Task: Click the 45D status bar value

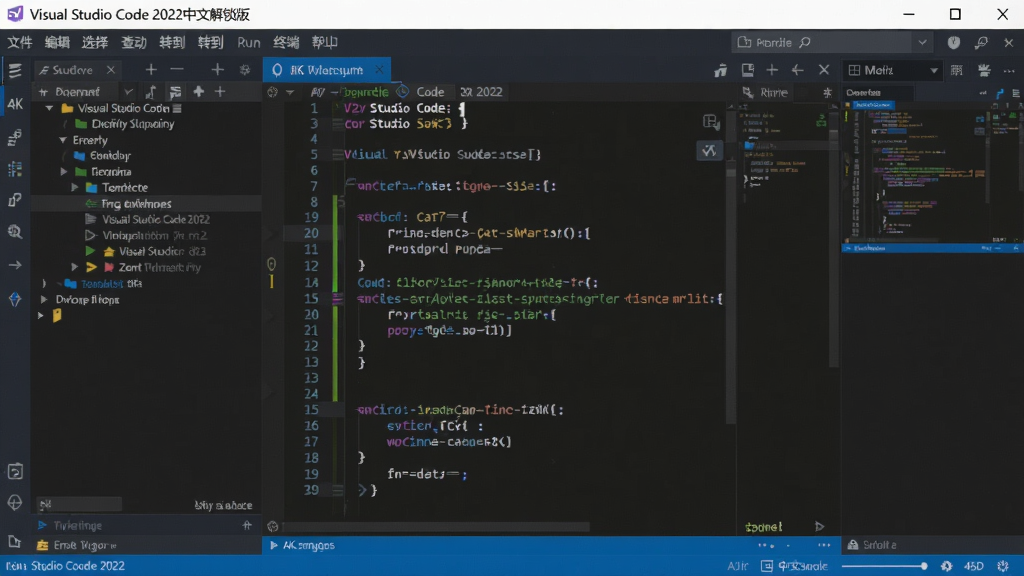Action: coord(974,566)
